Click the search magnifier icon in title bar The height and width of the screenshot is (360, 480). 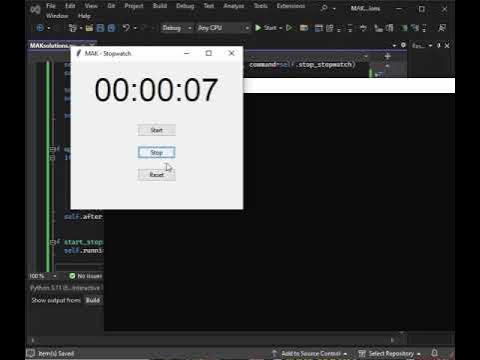pyautogui.click(x=324, y=8)
